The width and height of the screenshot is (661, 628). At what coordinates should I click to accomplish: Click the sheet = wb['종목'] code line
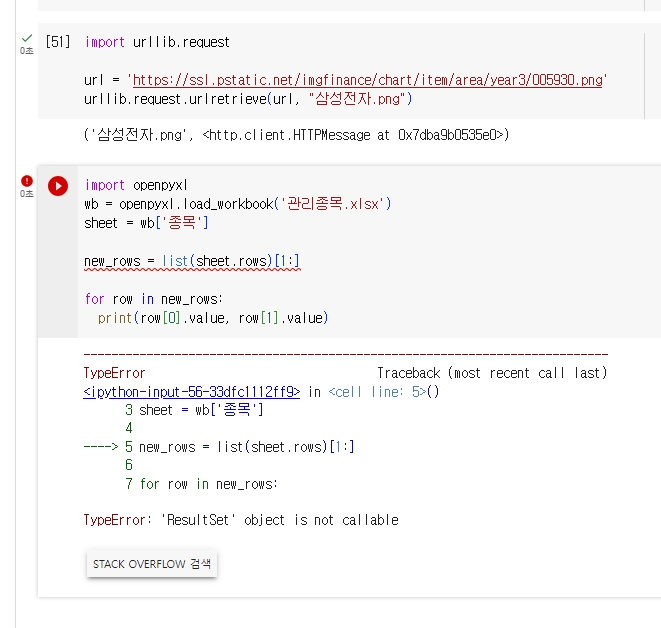click(x=146, y=223)
